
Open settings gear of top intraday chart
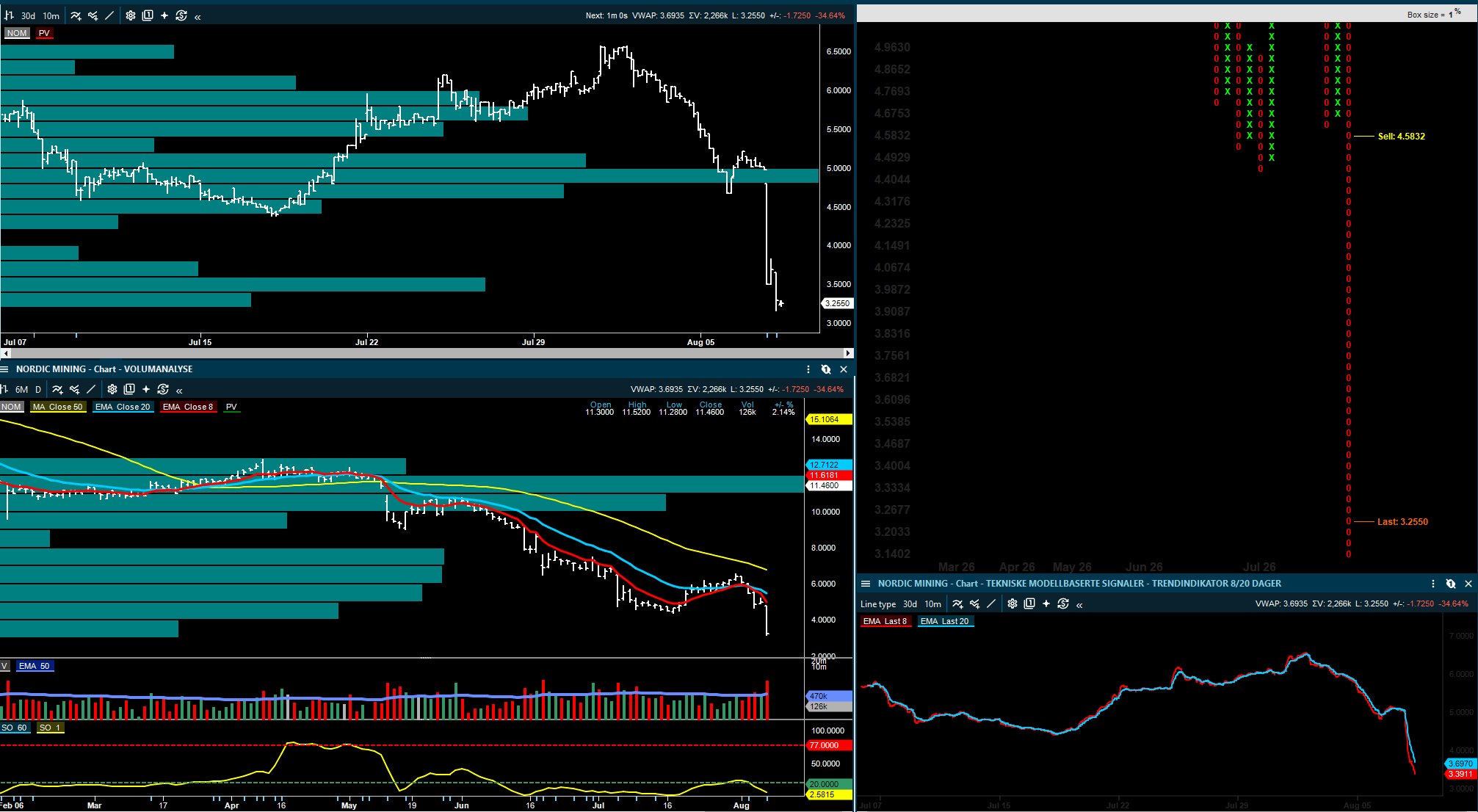tap(131, 15)
